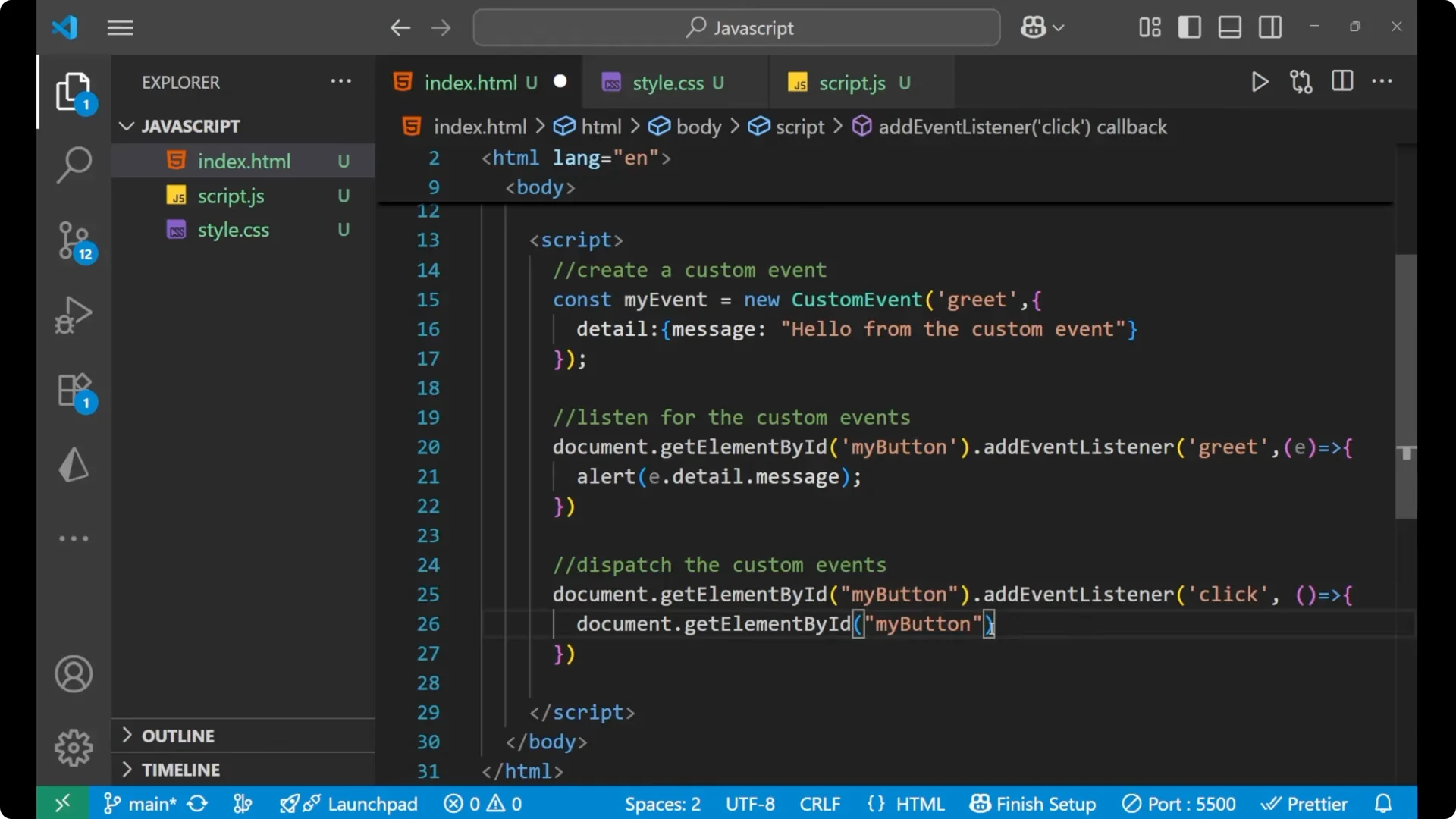Click Finish Setup in the status bar
This screenshot has height=819, width=1456.
click(x=1033, y=803)
